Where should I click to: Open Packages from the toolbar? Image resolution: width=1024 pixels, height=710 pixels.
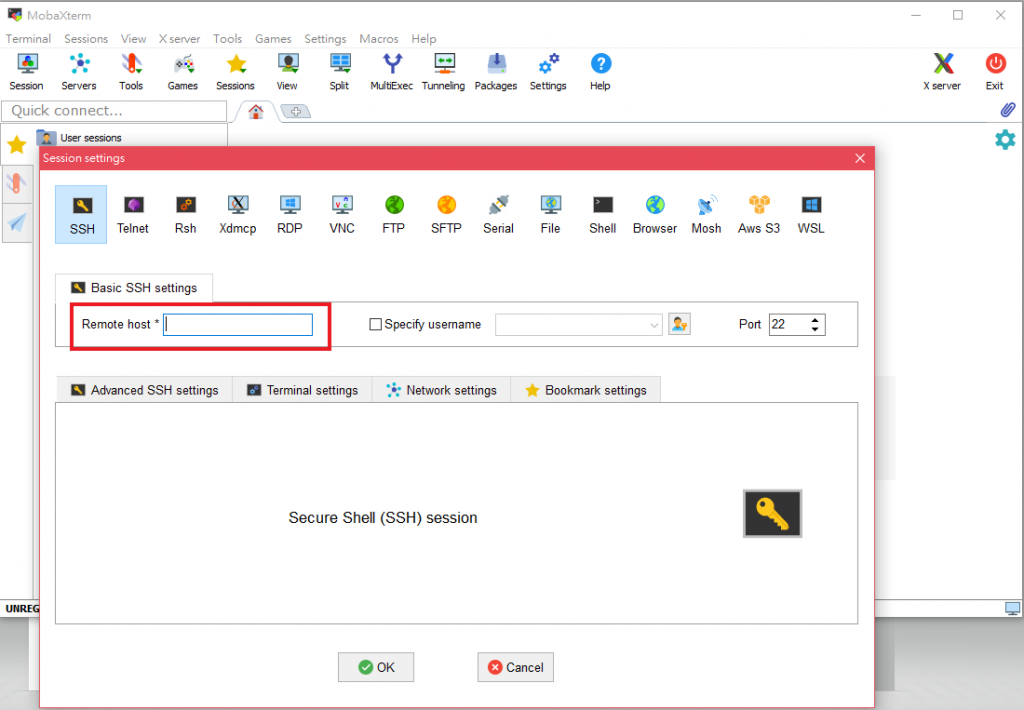496,72
